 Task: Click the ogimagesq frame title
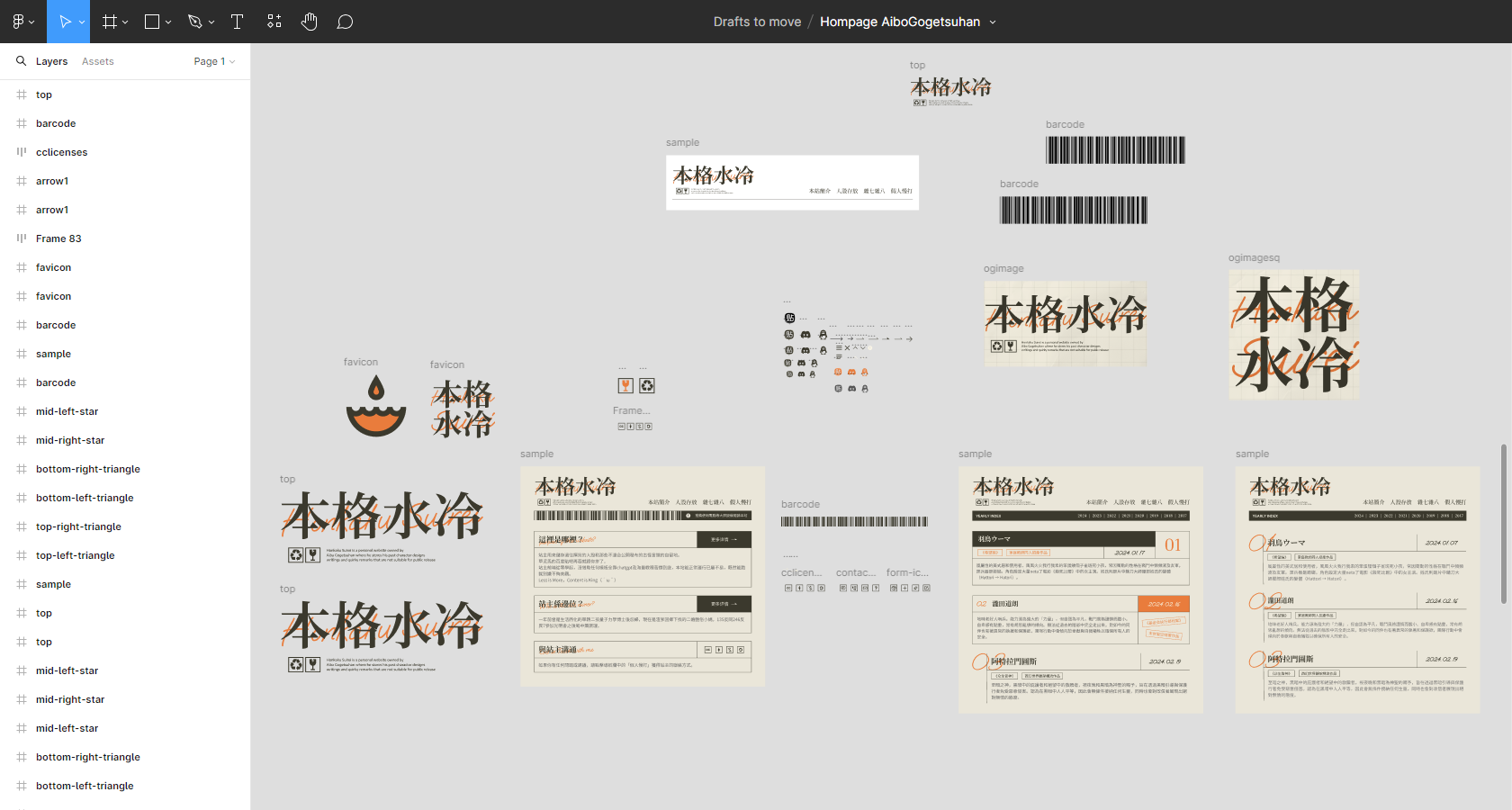[1254, 257]
